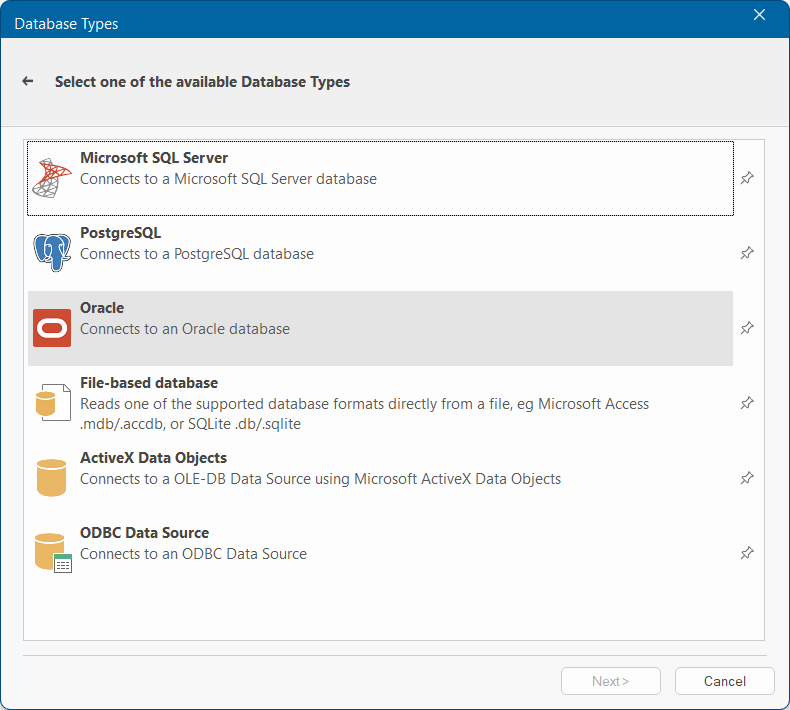This screenshot has height=710, width=790.
Task: Select the PostgreSQL elephant icon
Action: click(52, 252)
